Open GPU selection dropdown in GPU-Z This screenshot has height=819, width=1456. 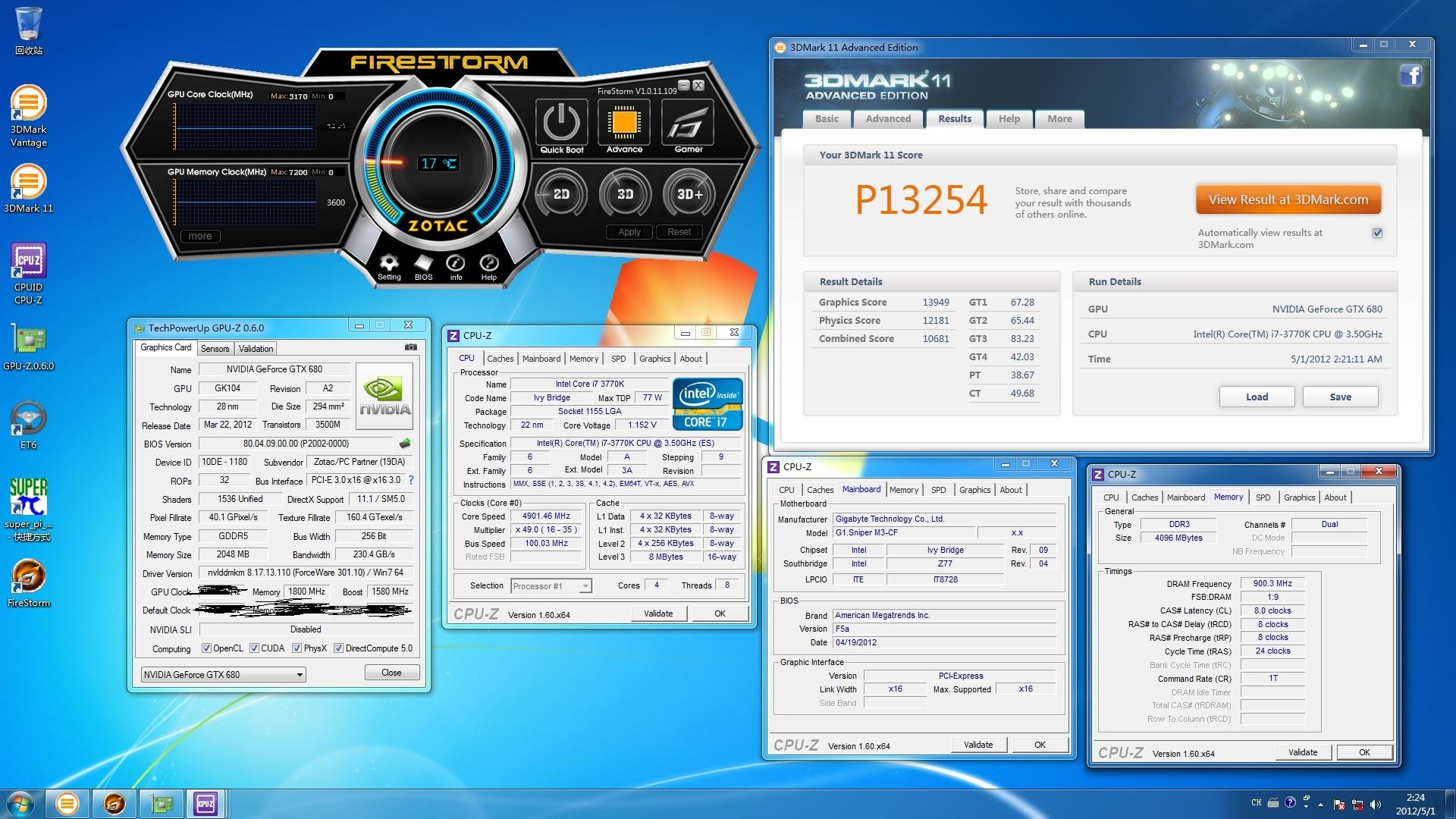point(223,674)
